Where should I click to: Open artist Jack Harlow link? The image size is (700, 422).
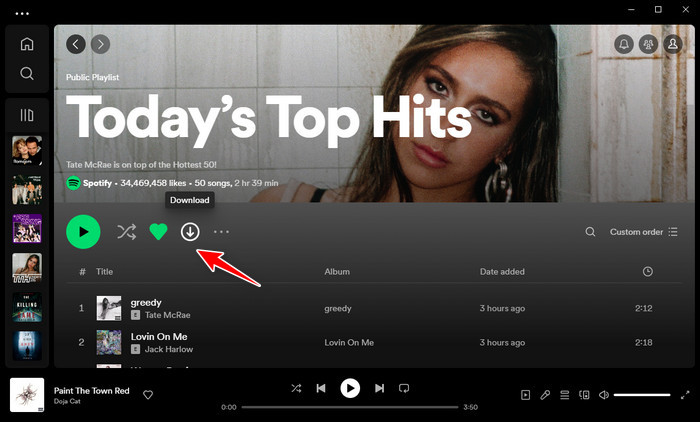169,349
